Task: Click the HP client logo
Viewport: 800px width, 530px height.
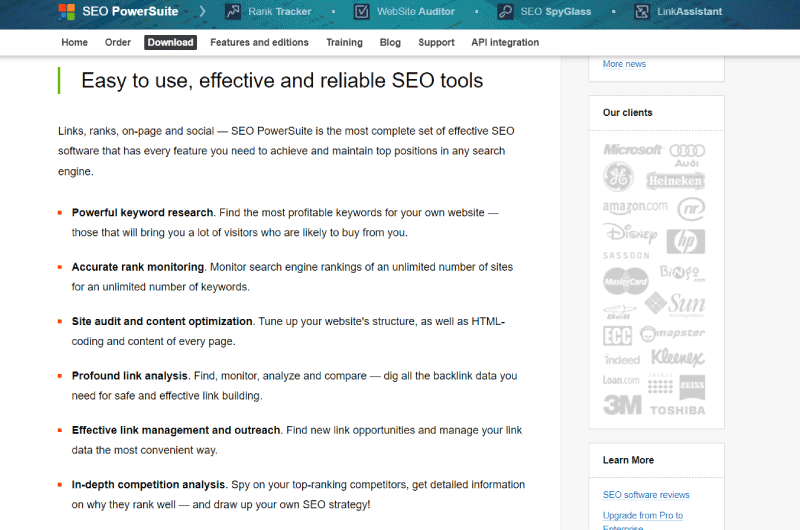Action: click(686, 241)
